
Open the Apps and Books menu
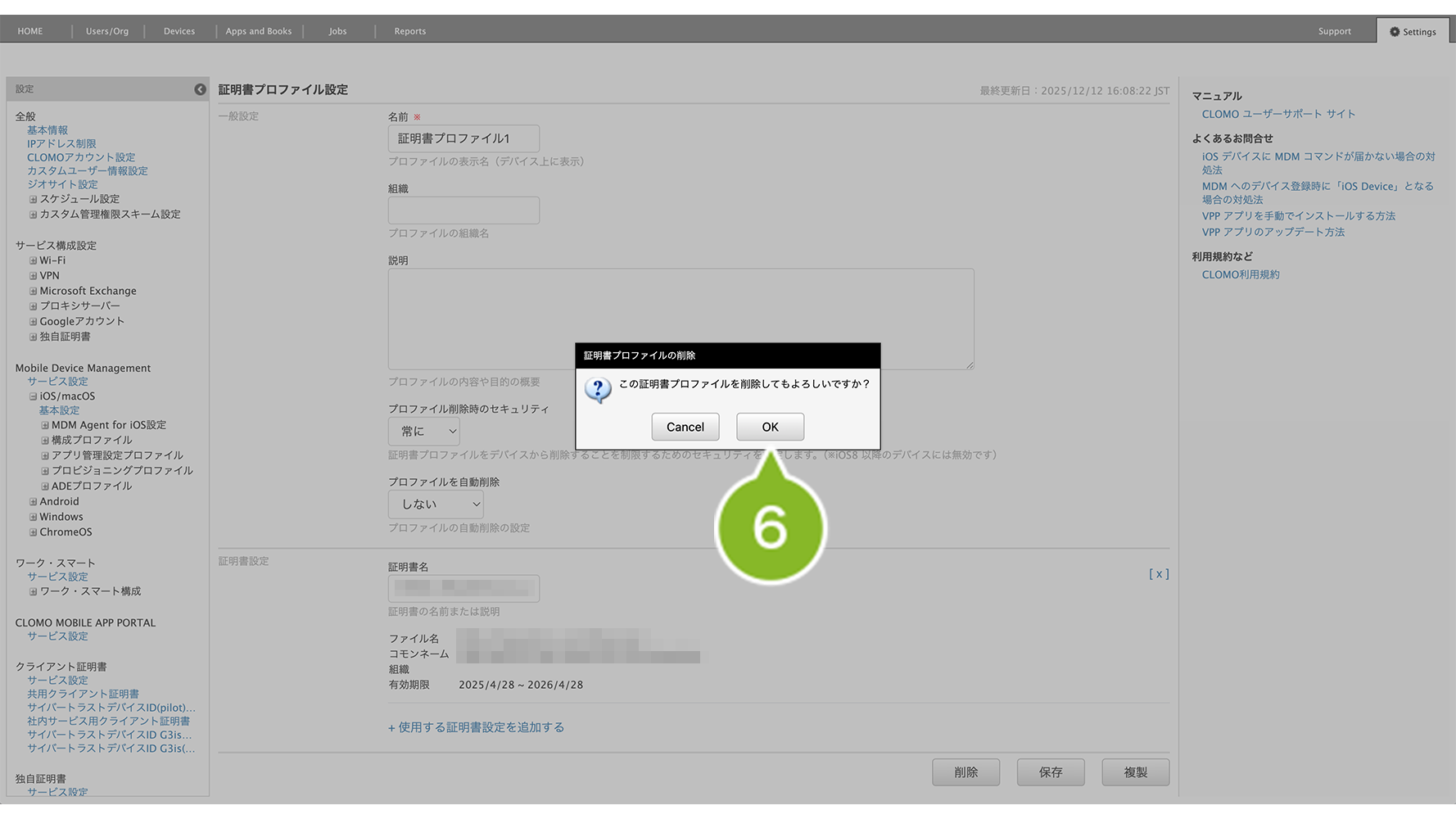tap(259, 31)
